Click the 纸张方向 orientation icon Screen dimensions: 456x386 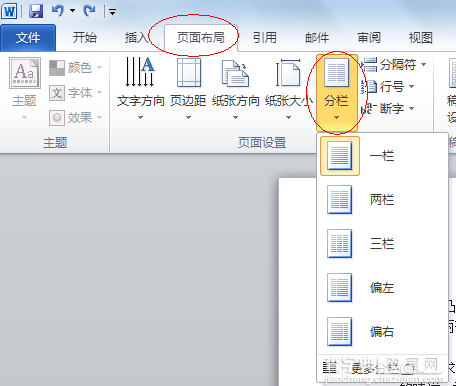click(235, 73)
